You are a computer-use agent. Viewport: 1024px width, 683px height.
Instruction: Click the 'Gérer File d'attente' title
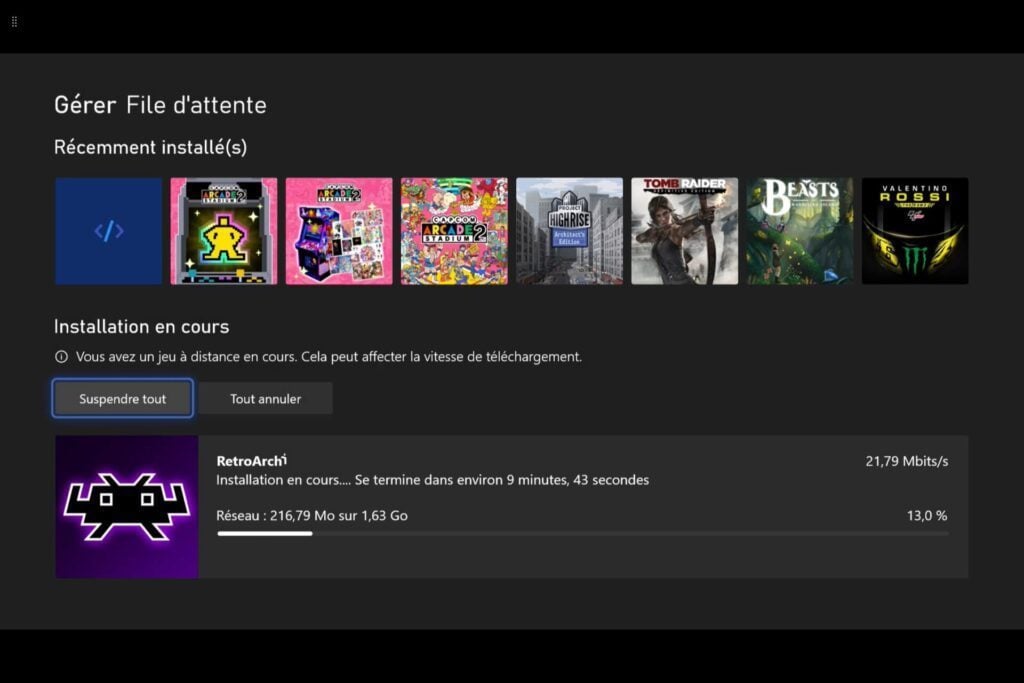pos(161,104)
